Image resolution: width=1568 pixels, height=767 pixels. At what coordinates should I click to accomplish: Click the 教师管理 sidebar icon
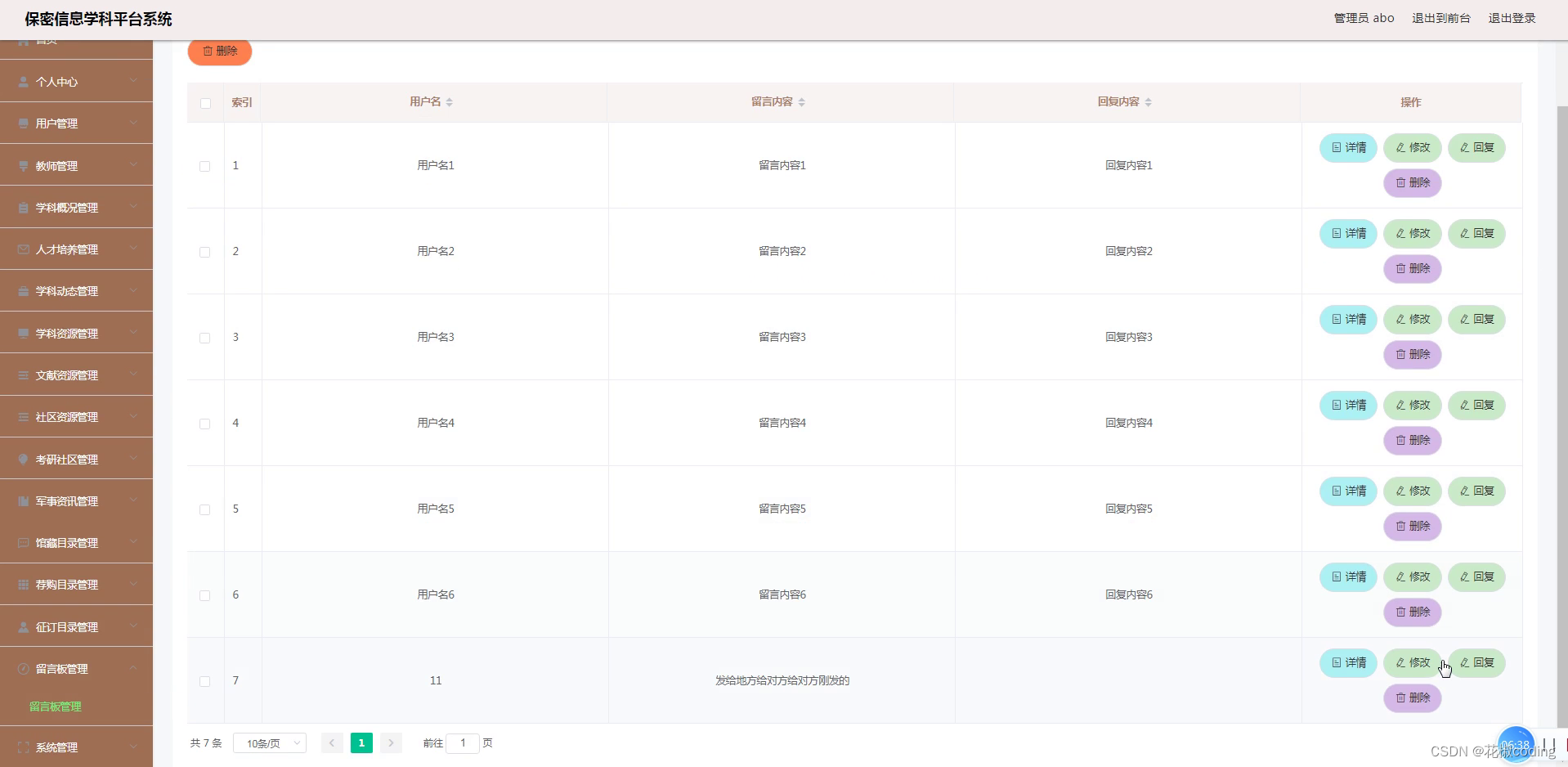click(x=24, y=166)
